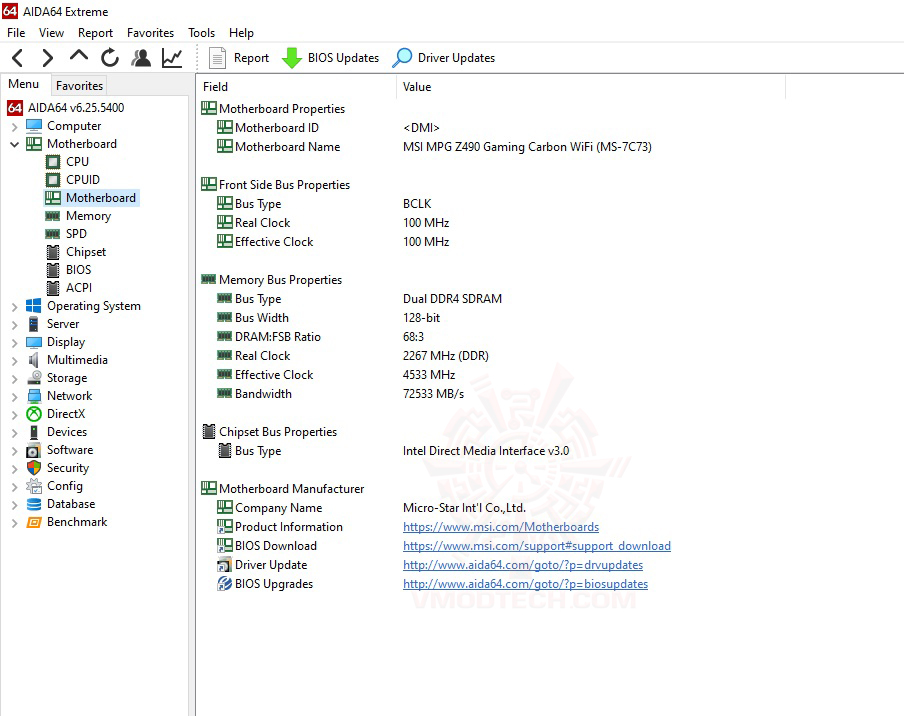The image size is (904, 716).
Task: Select the Motherboard Name row
Action: (x=434, y=147)
